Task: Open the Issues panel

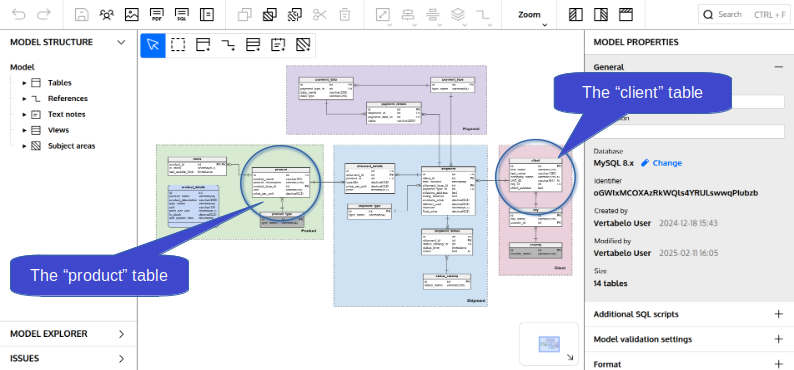Action: pyautogui.click(x=68, y=359)
